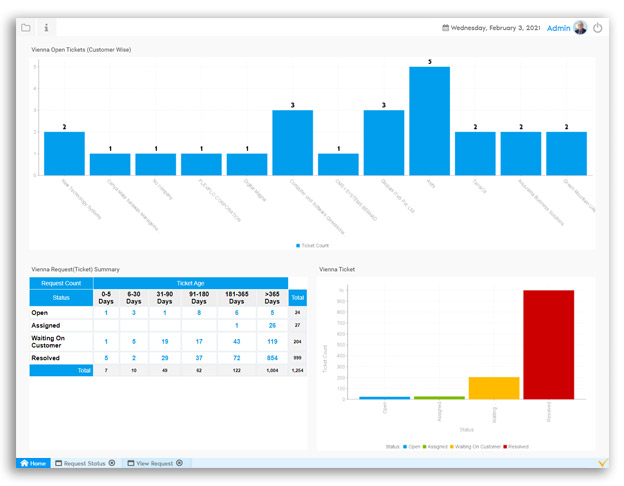Click the Admin username link
This screenshot has width=624, height=486.
pos(558,28)
